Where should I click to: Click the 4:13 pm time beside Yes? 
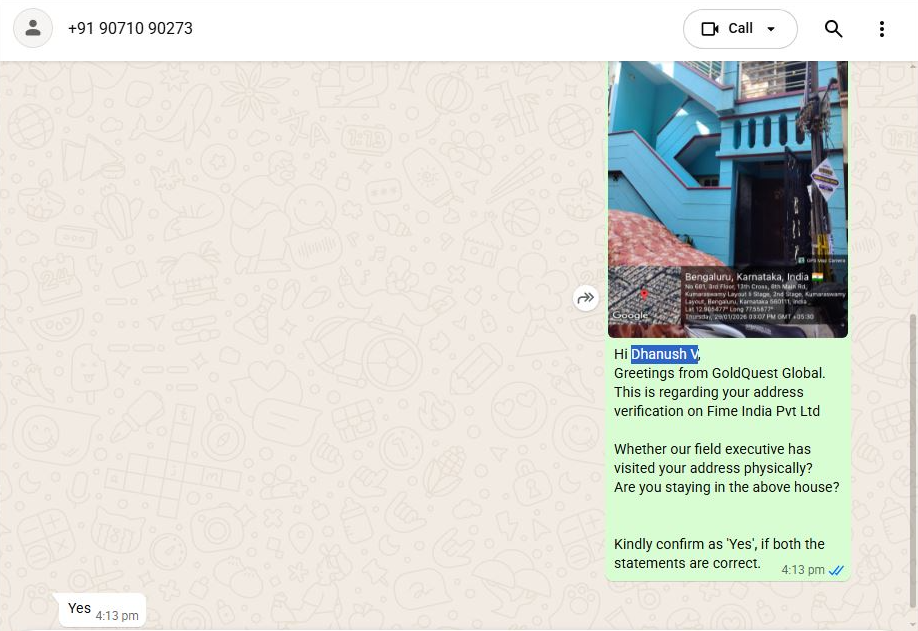click(117, 616)
